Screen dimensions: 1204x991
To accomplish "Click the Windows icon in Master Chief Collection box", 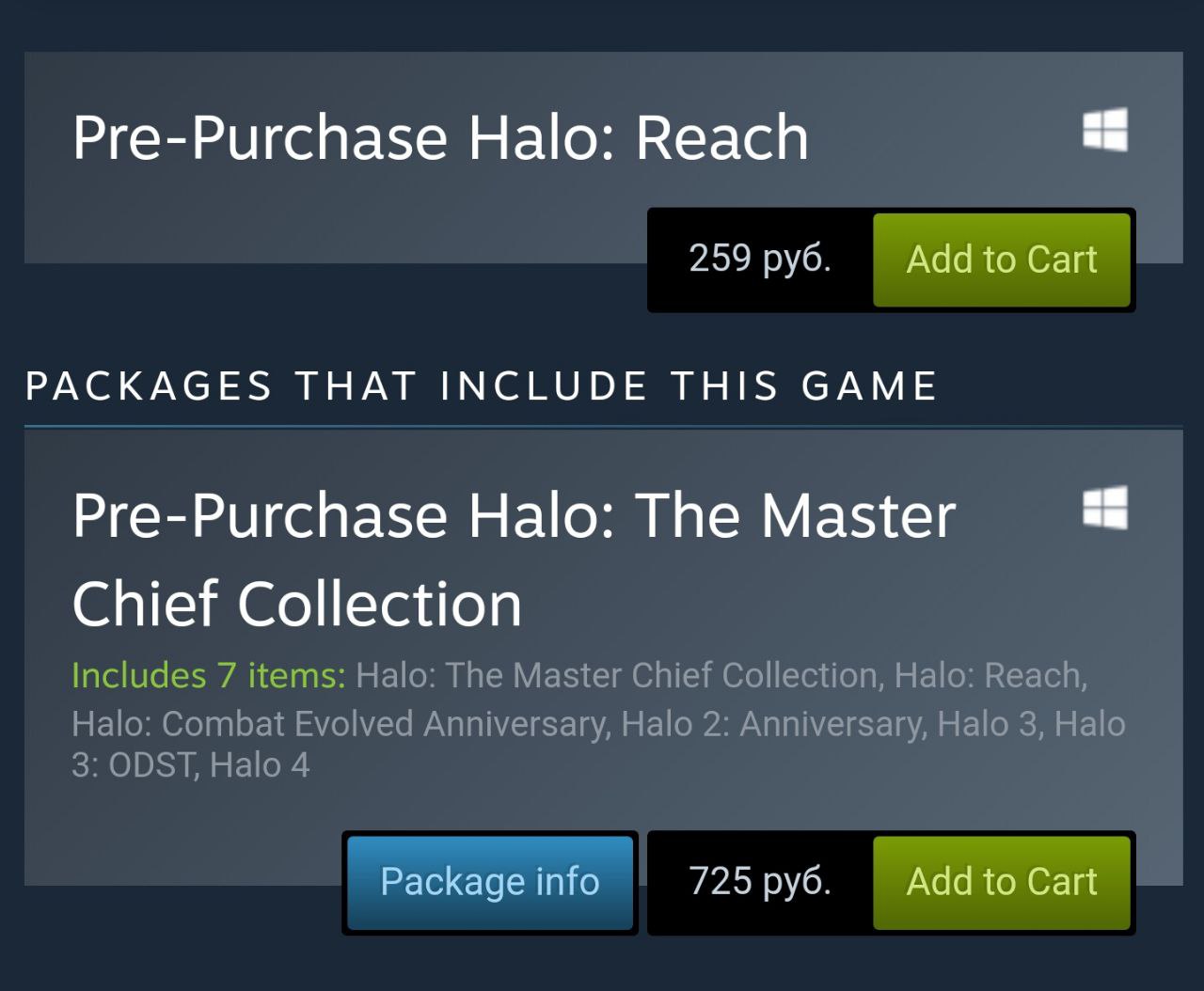I will [1105, 508].
